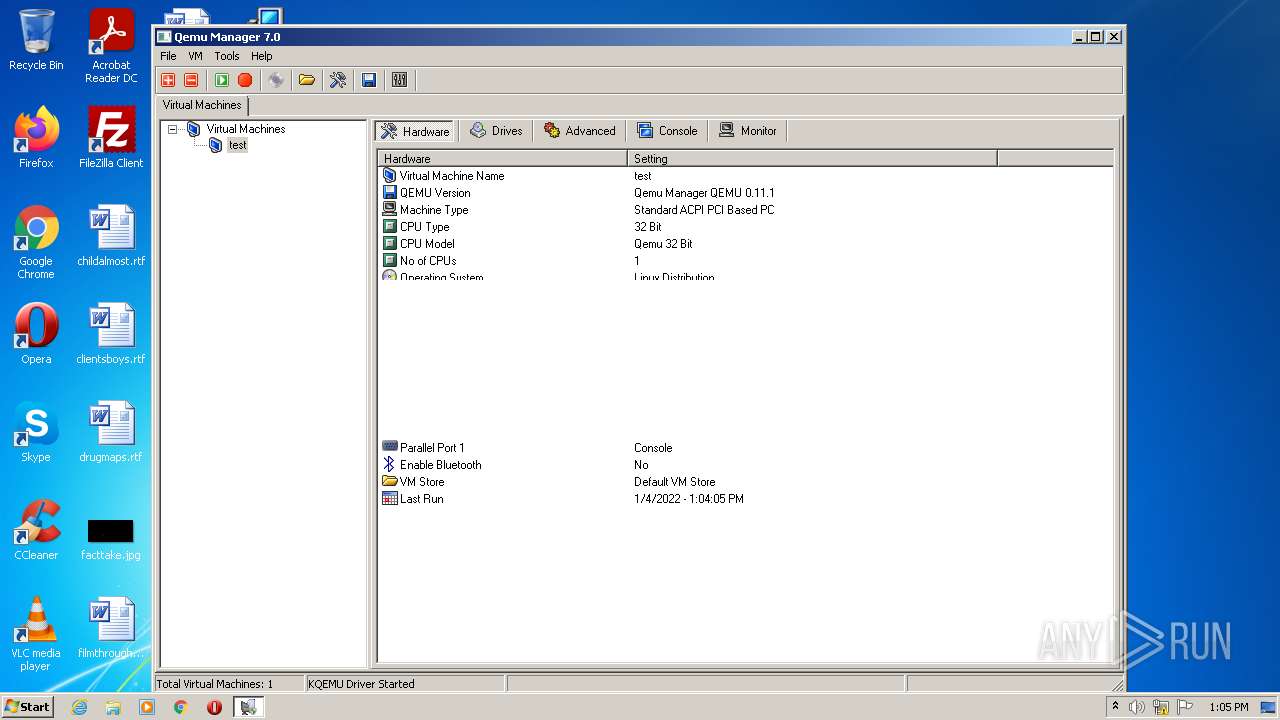Switch to the Hardware tab

pyautogui.click(x=415, y=131)
